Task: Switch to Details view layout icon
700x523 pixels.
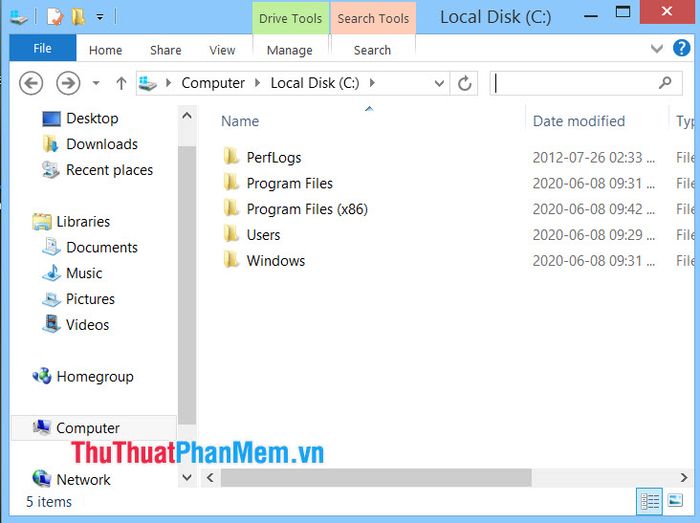Action: pos(649,501)
